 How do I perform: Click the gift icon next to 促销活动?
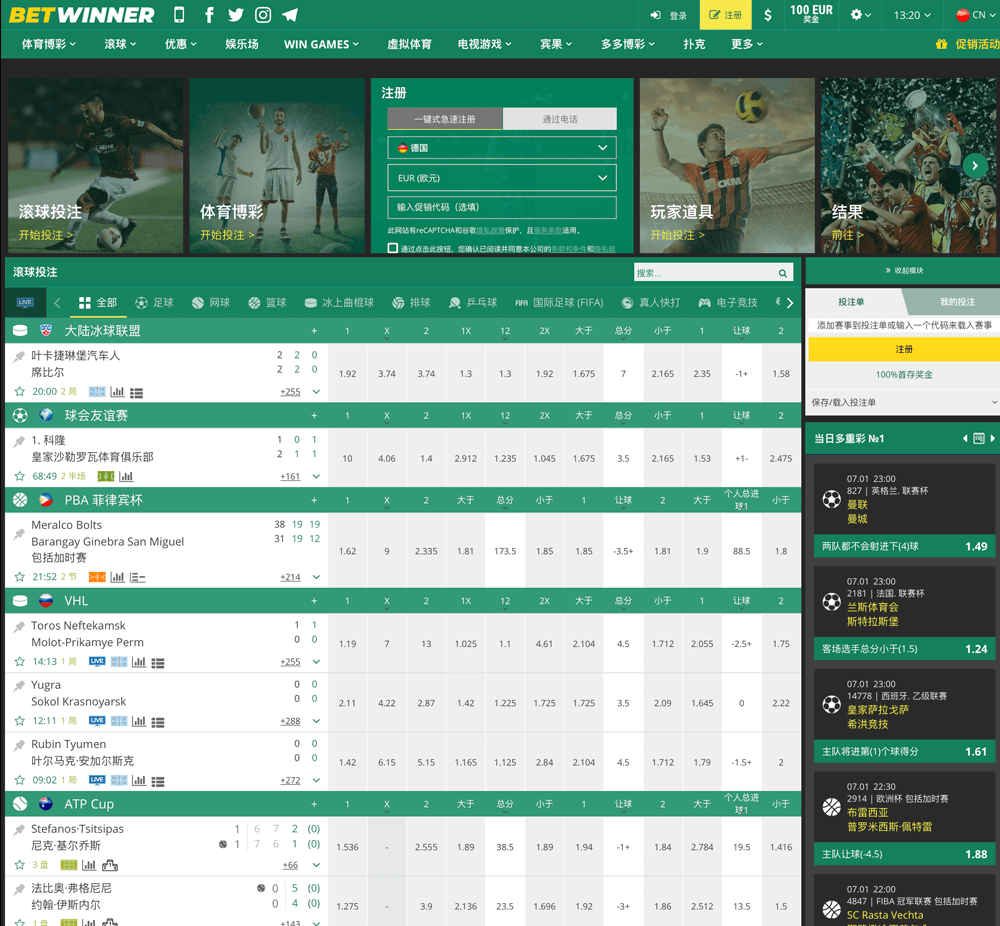[x=941, y=44]
